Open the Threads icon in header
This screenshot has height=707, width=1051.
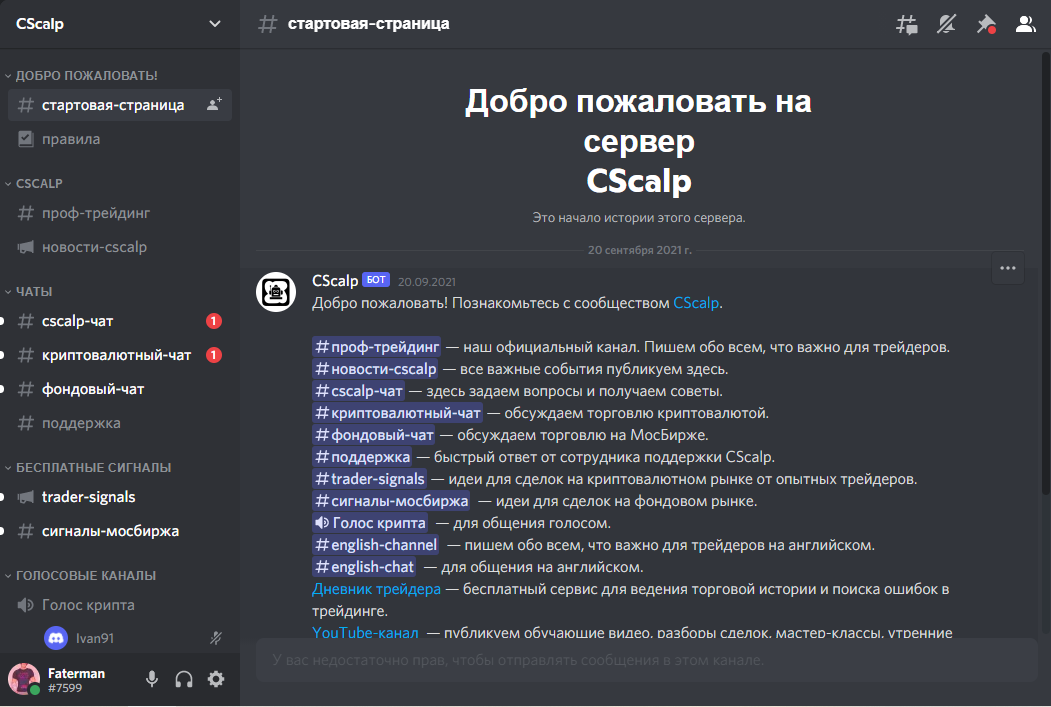(907, 25)
